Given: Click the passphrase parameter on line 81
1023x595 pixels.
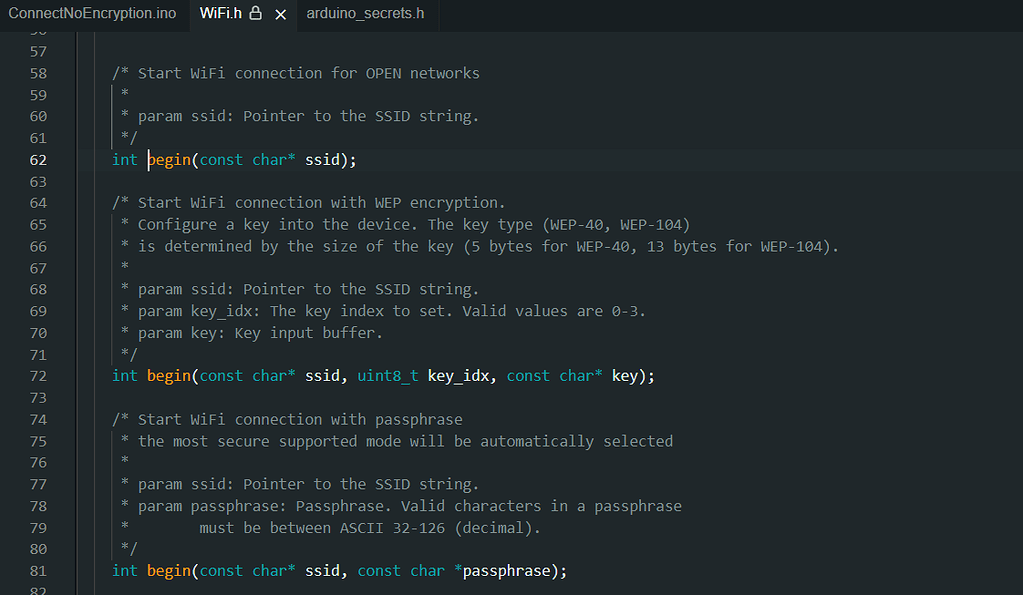Looking at the screenshot, I should (506, 571).
